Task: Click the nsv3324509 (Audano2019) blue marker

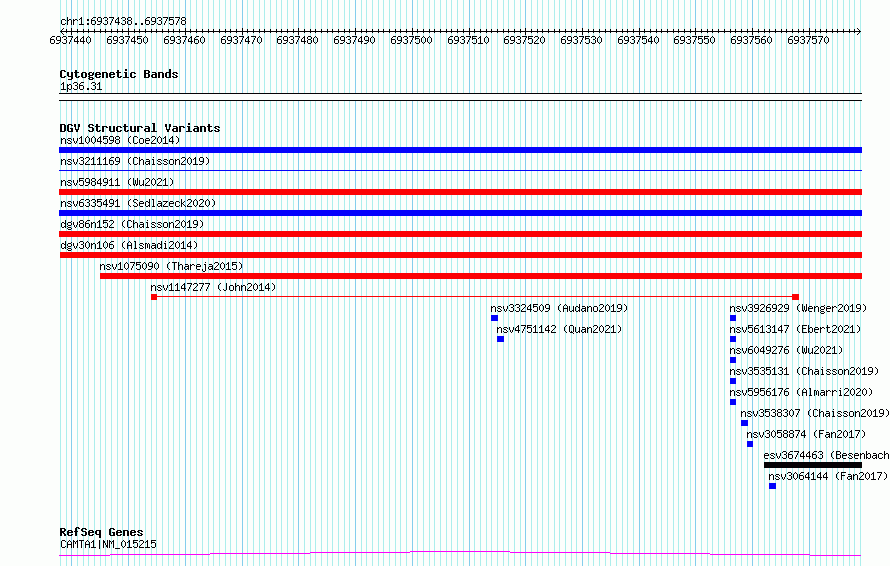Action: click(x=494, y=318)
